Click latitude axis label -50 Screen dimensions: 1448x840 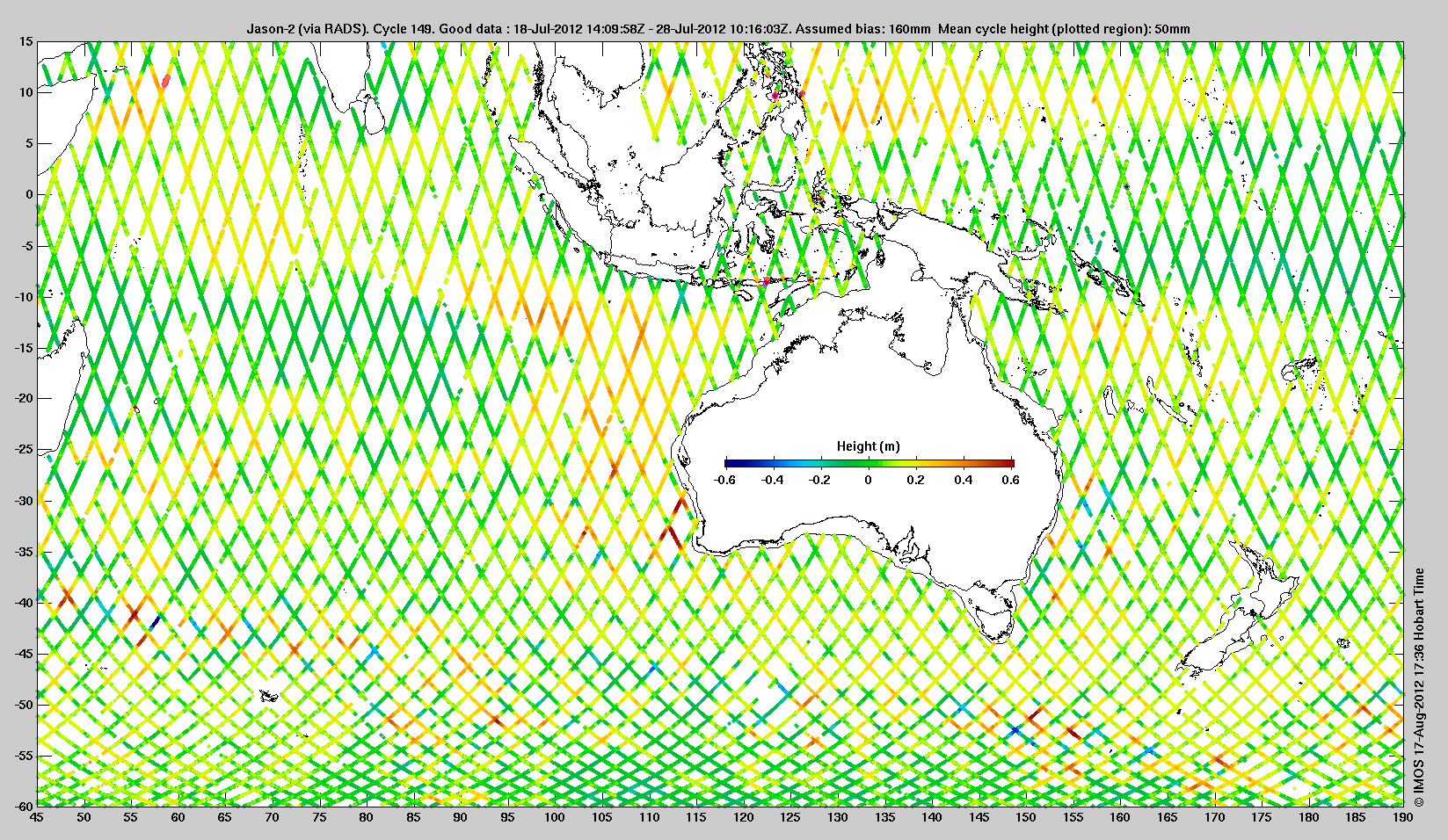[24, 705]
